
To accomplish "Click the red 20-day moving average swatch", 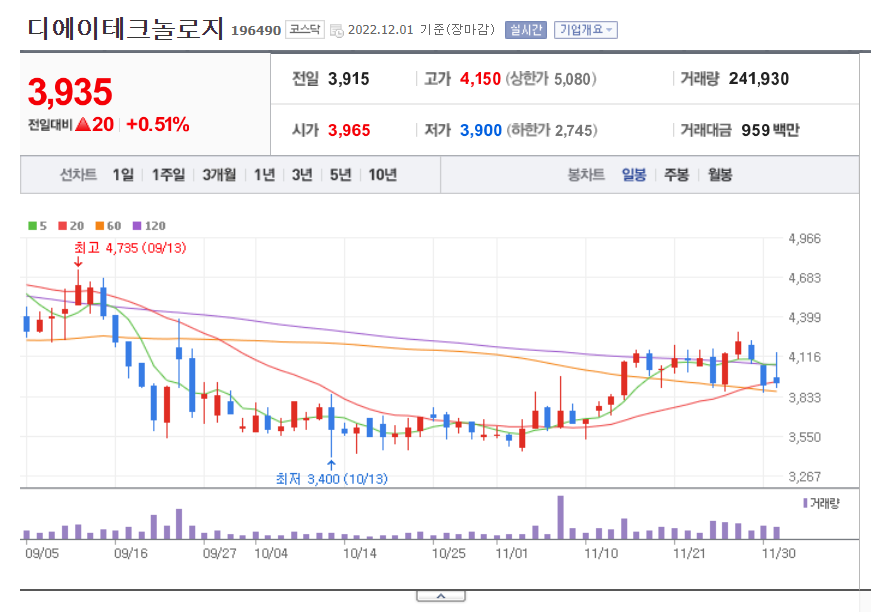I will [63, 225].
